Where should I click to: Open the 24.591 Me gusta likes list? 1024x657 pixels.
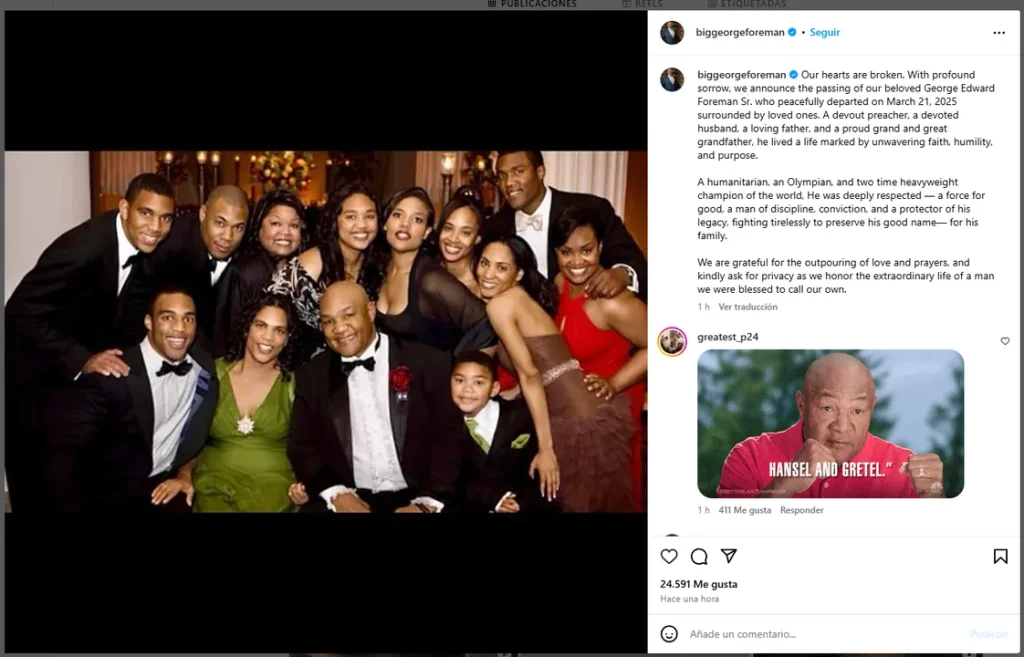(699, 584)
